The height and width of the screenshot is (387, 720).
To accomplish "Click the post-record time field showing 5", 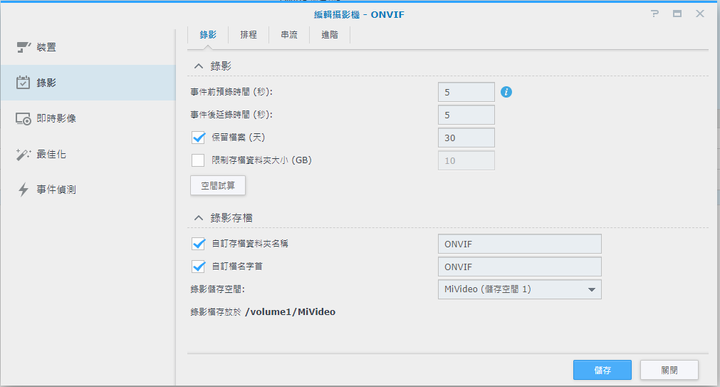I will point(466,115).
